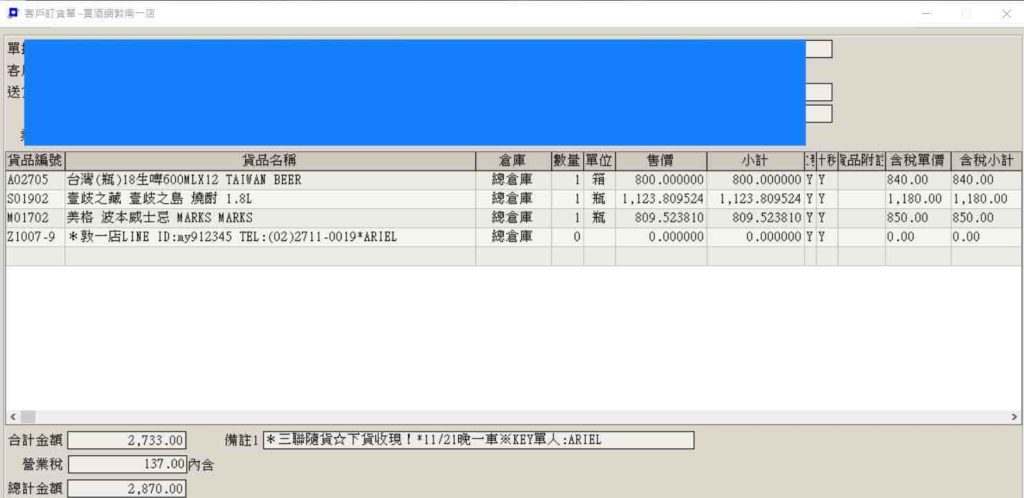
Task: Click the 台灣(瓶)18生啤600MLX12 TAIWAN BEER cell
Action: pos(270,180)
